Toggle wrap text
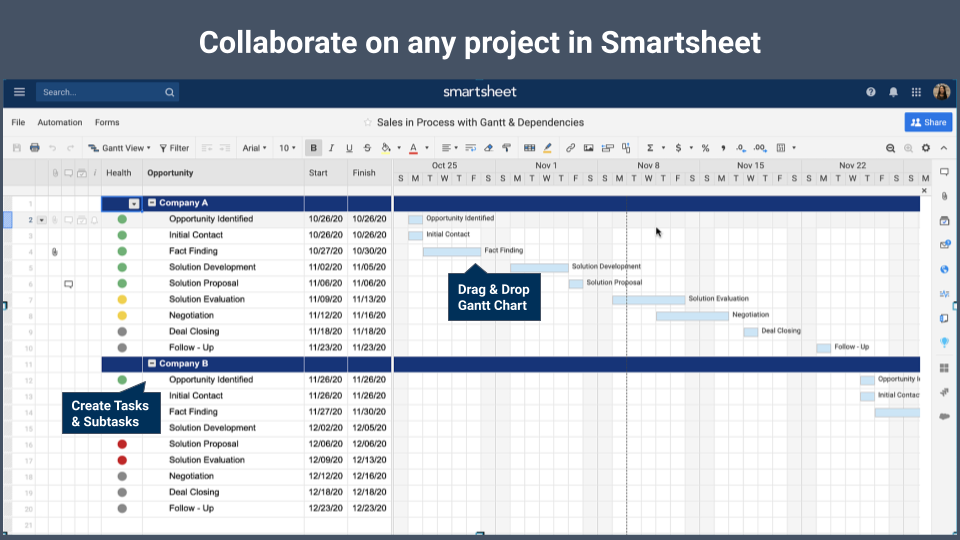The height and width of the screenshot is (540, 960). 470,148
